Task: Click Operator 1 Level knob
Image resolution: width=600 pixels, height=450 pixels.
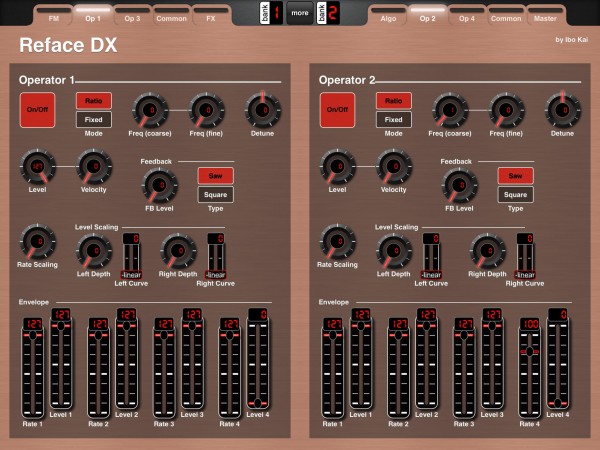Action: coord(38,166)
